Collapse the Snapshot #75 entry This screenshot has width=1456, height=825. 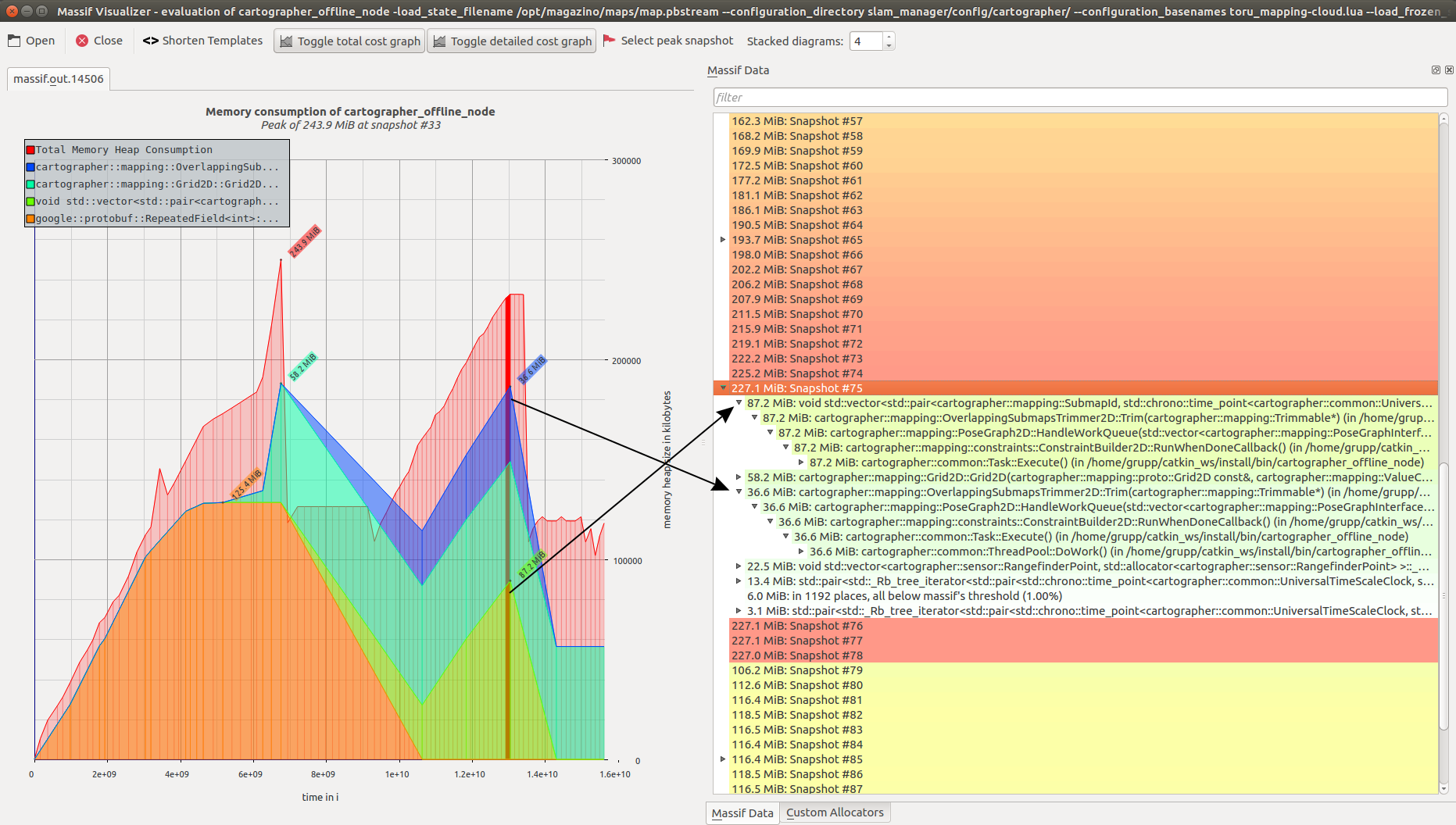pos(723,388)
